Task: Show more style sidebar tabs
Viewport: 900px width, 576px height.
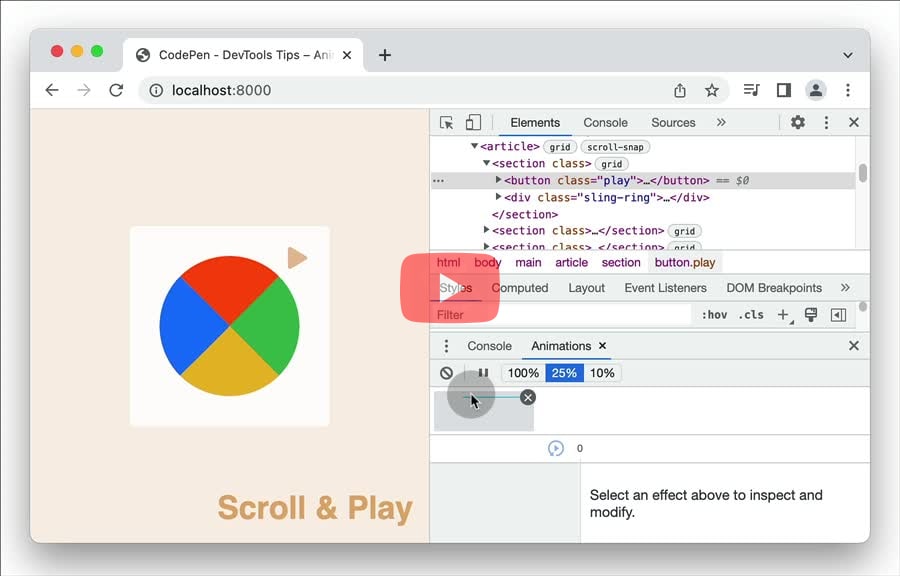Action: (x=845, y=287)
